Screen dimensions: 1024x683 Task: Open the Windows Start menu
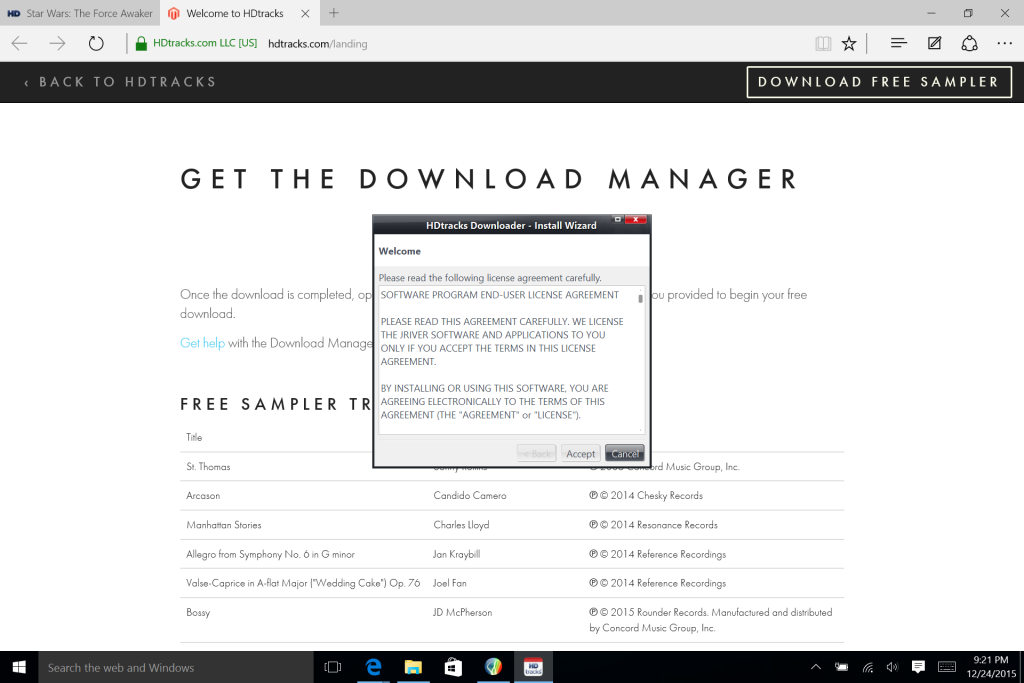point(19,667)
